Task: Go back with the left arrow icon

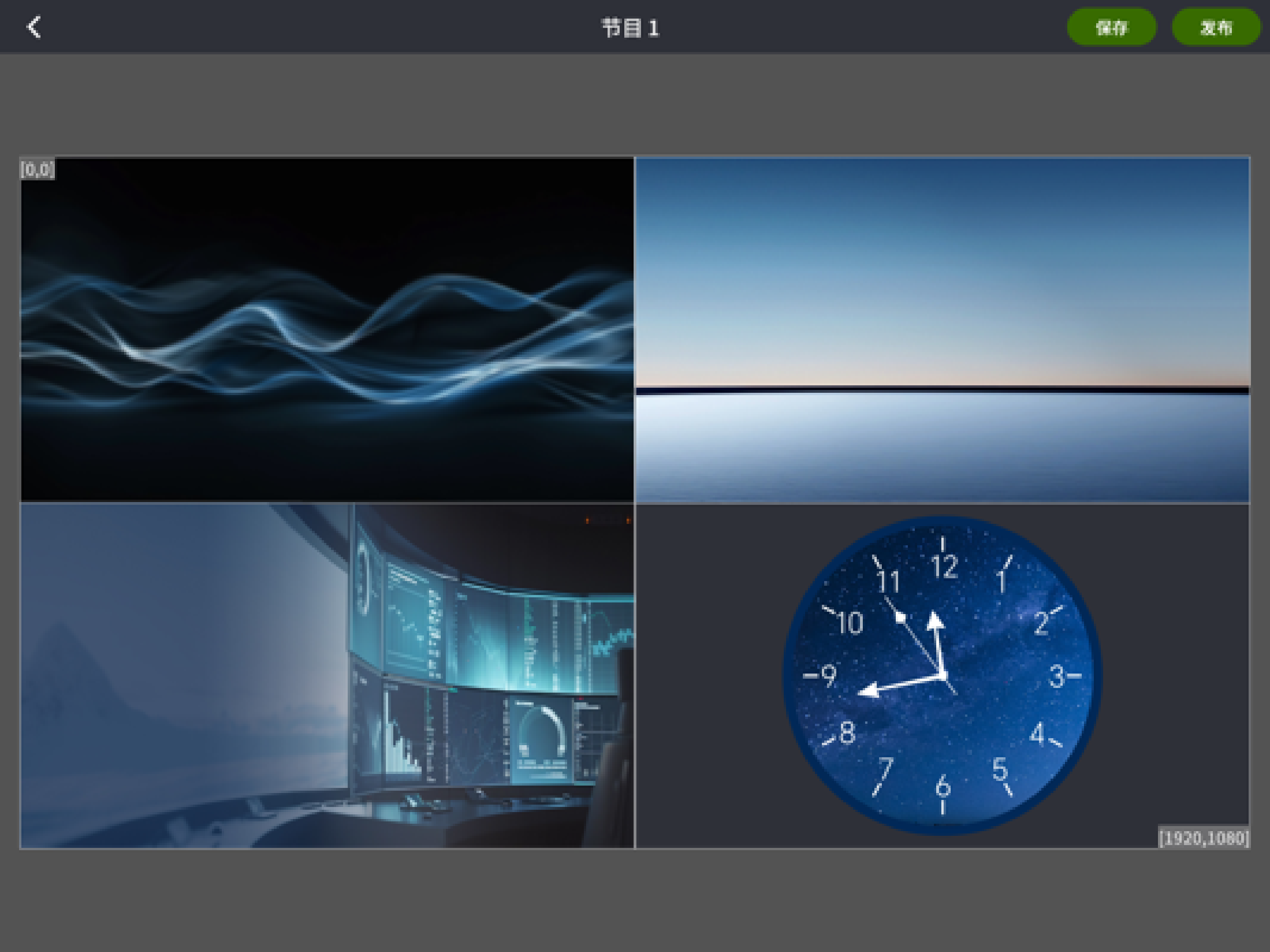Action: [x=34, y=27]
